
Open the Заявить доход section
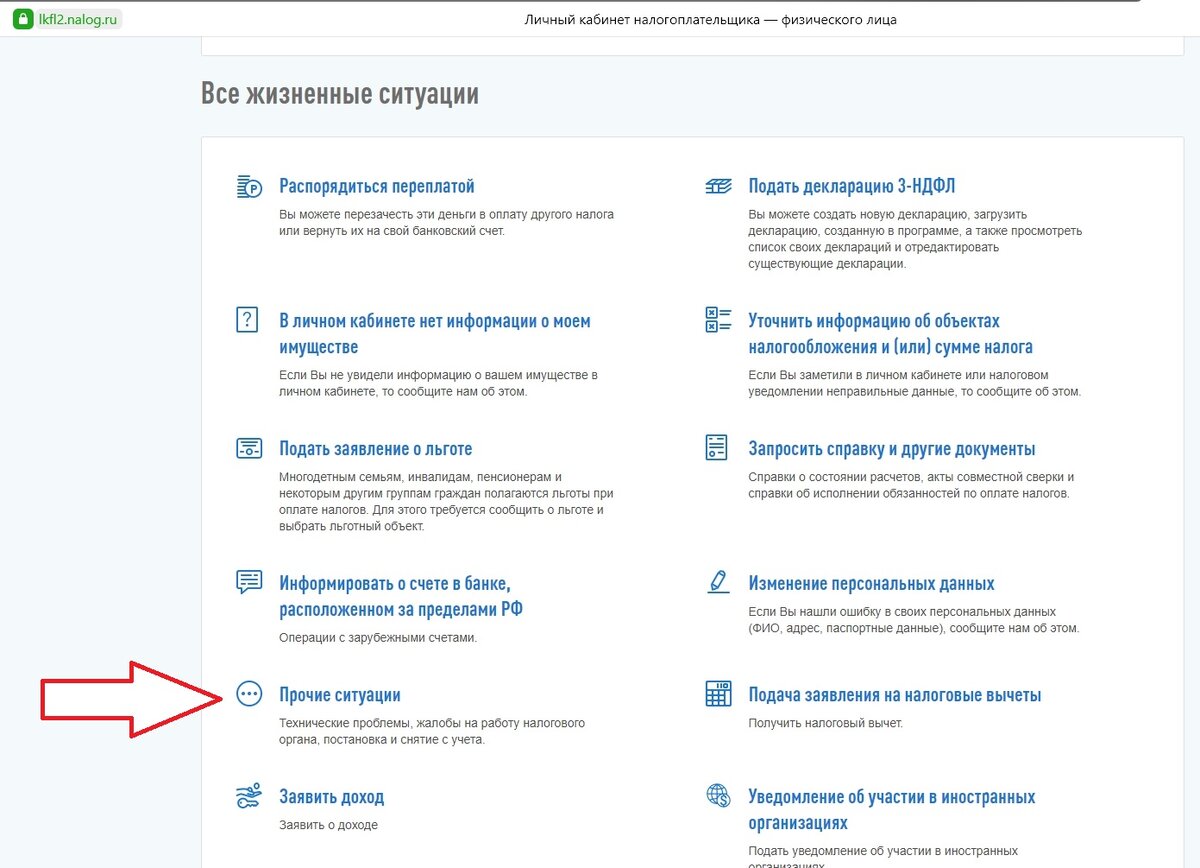tap(332, 796)
